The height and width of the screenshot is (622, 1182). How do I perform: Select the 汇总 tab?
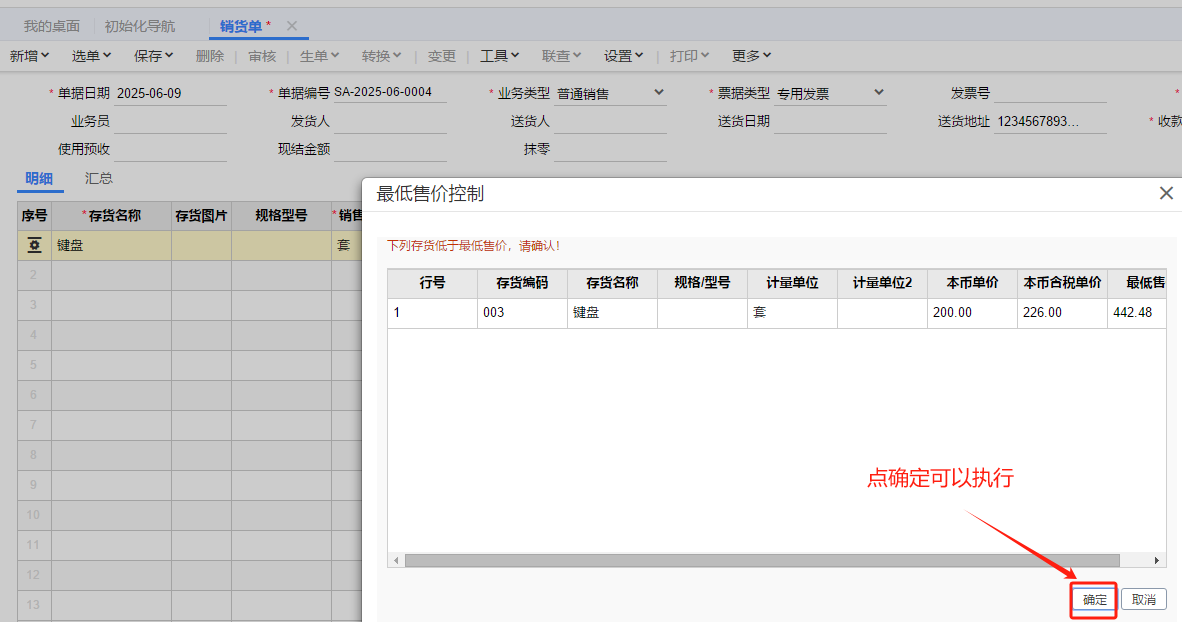click(99, 178)
